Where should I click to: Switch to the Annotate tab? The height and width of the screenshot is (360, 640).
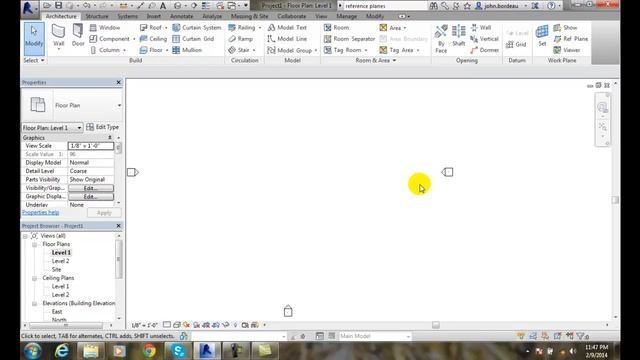click(x=181, y=16)
